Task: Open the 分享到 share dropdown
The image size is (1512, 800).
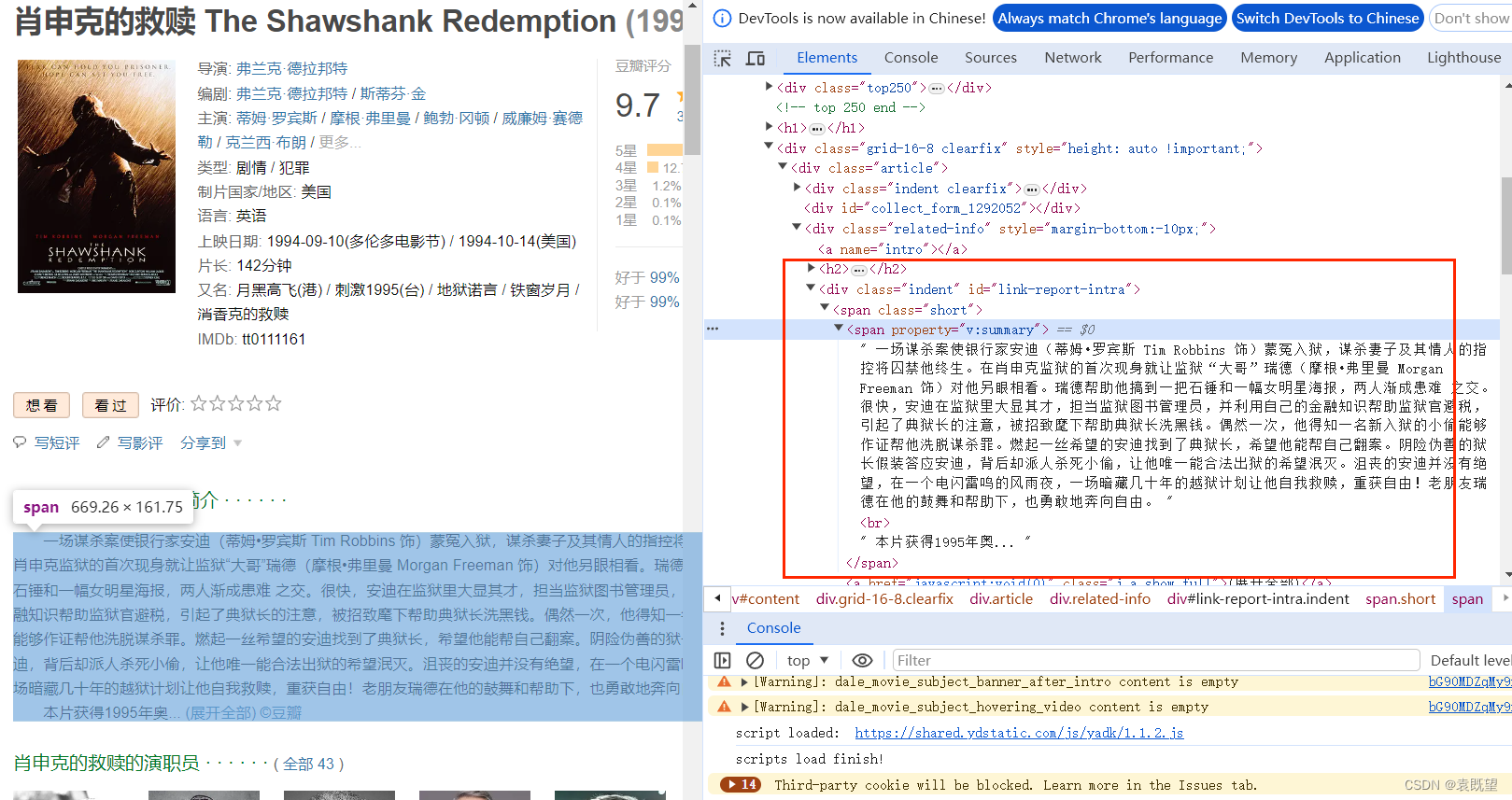Action: click(211, 442)
